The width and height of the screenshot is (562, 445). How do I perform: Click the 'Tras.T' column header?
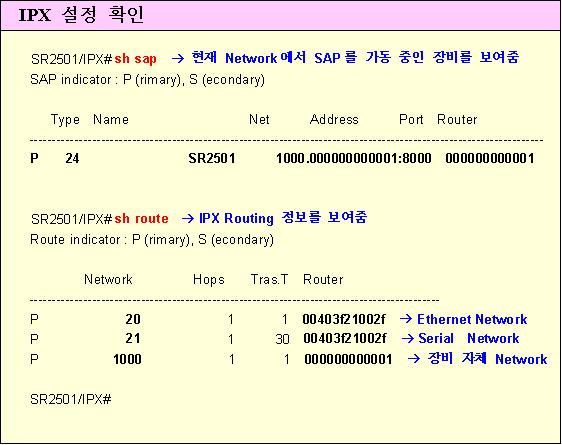[x=269, y=279]
